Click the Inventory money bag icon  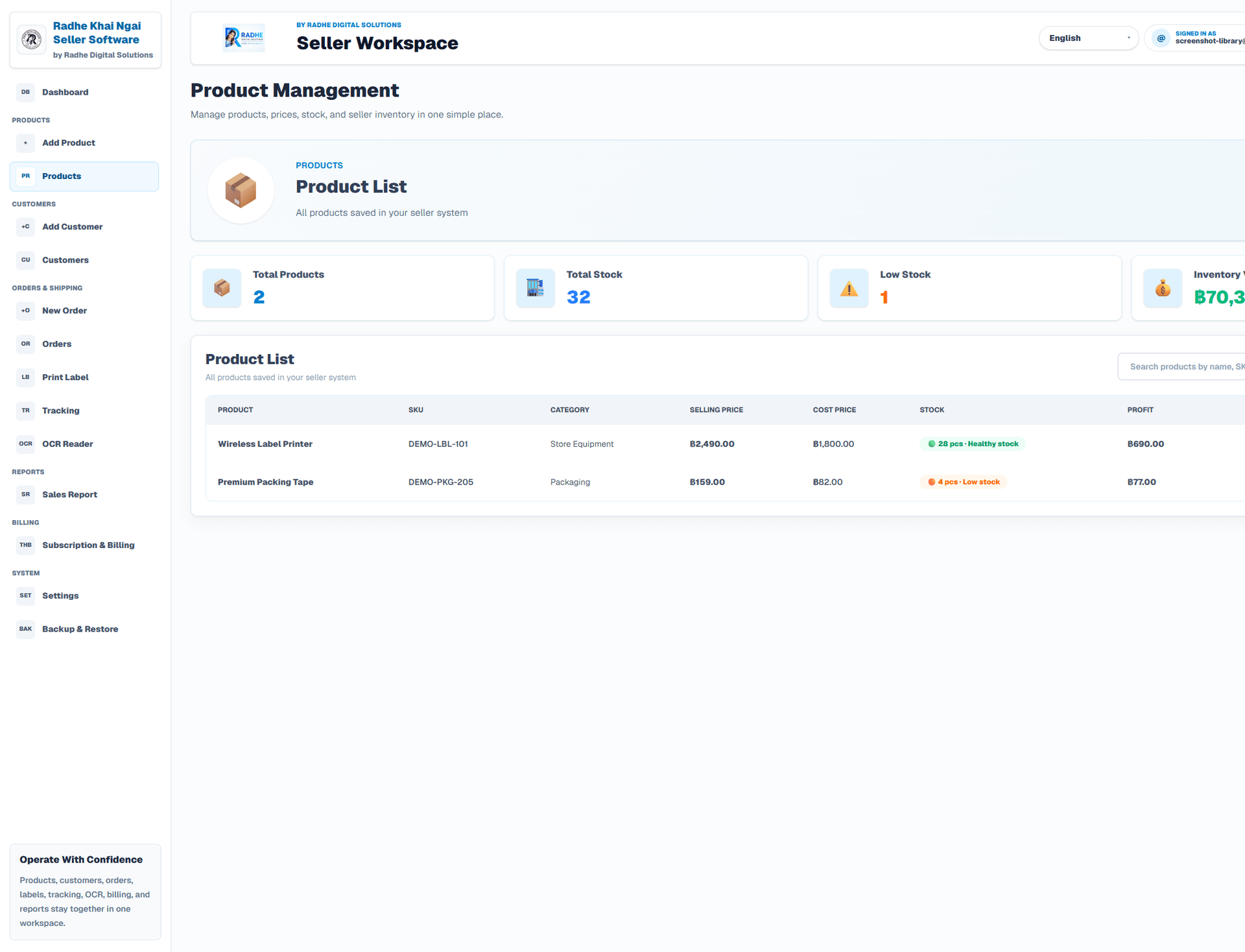pyautogui.click(x=1163, y=289)
